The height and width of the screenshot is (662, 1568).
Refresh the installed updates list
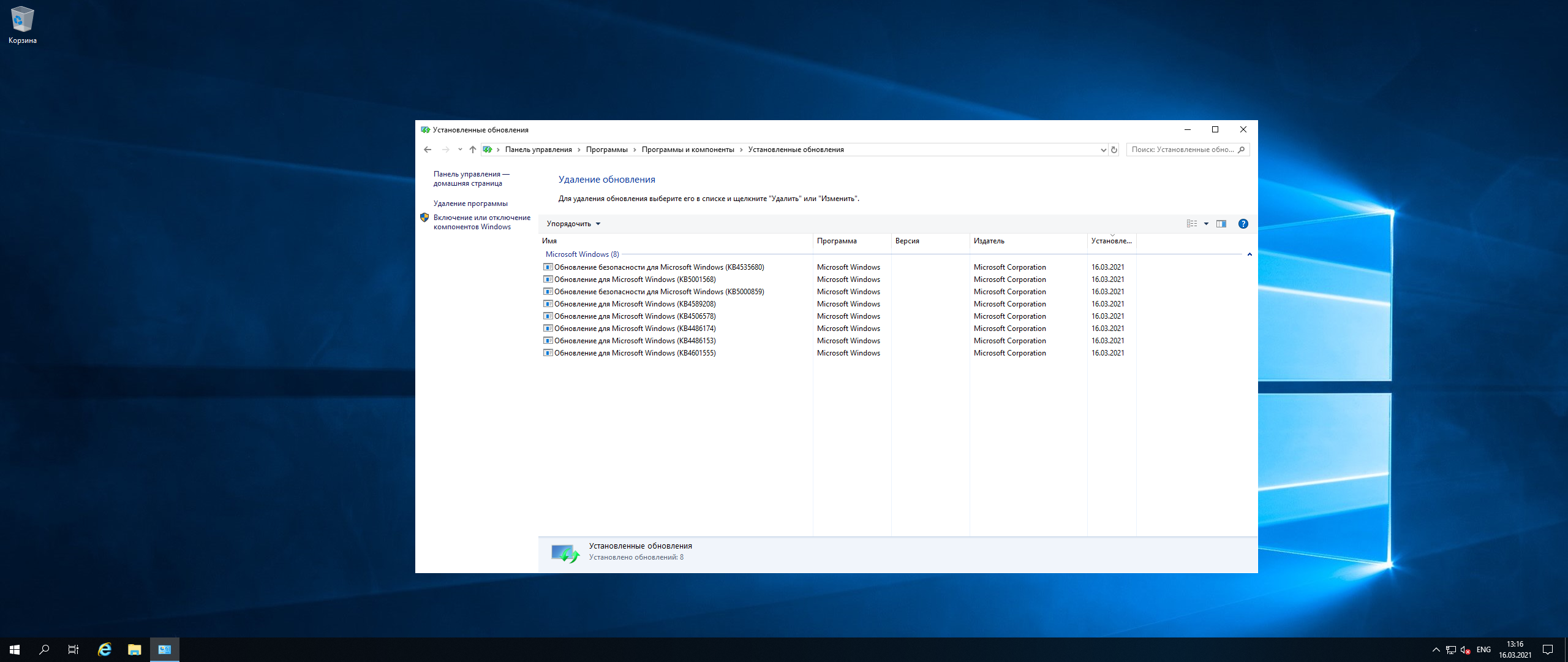1114,150
